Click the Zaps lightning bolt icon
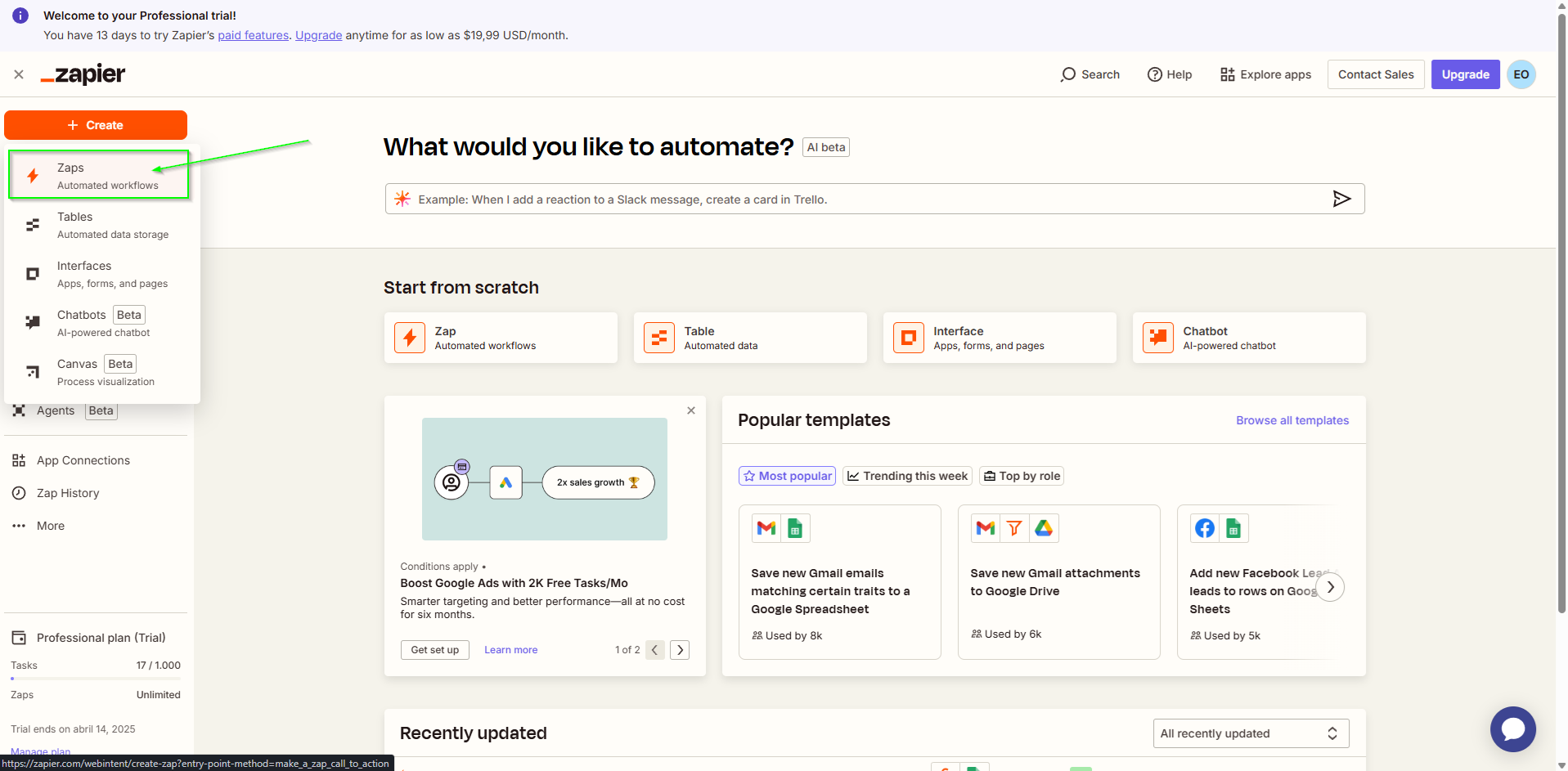Screen dimensions: 1568x771 33,176
